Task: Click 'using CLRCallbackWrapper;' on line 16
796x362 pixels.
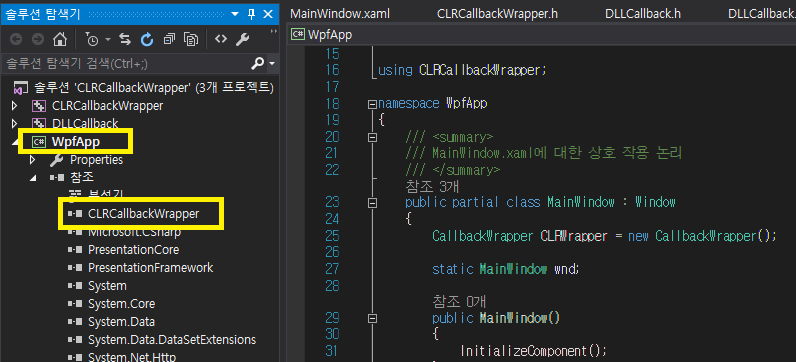Action: pos(462,70)
